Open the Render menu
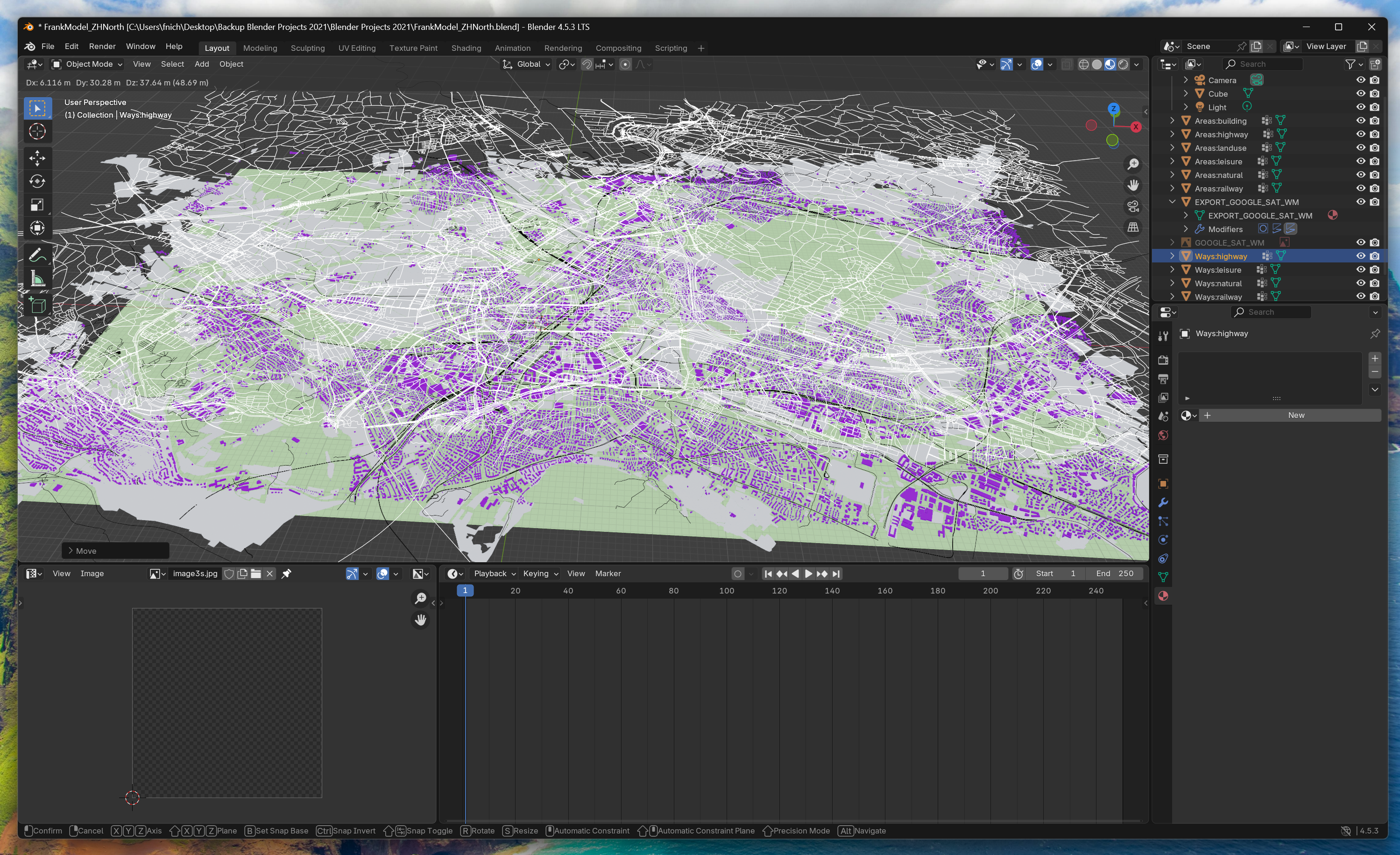Screen dimensions: 1400x855 point(102,47)
